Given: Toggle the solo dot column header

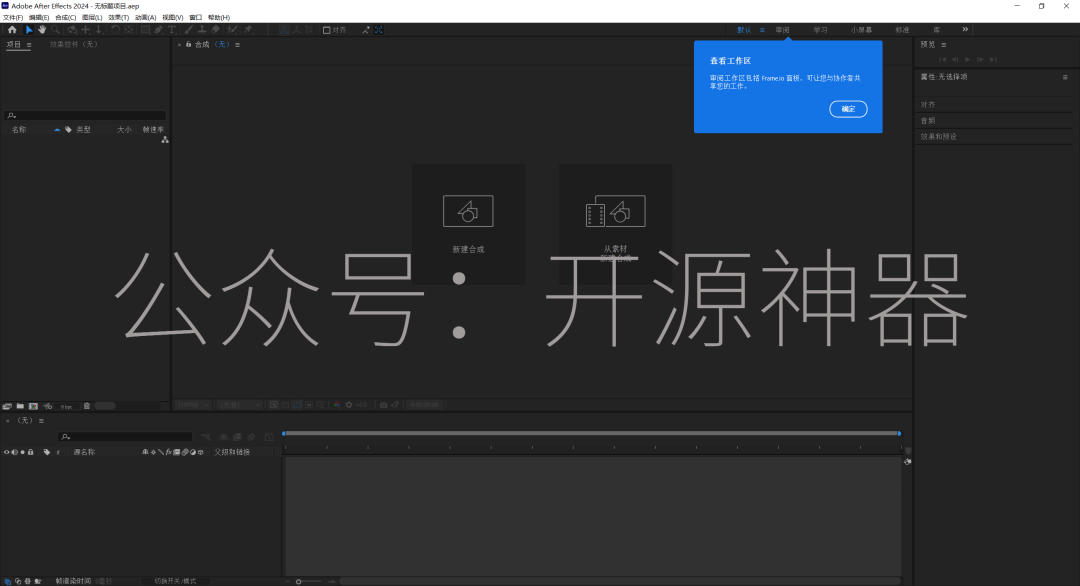Looking at the screenshot, I should tap(23, 452).
